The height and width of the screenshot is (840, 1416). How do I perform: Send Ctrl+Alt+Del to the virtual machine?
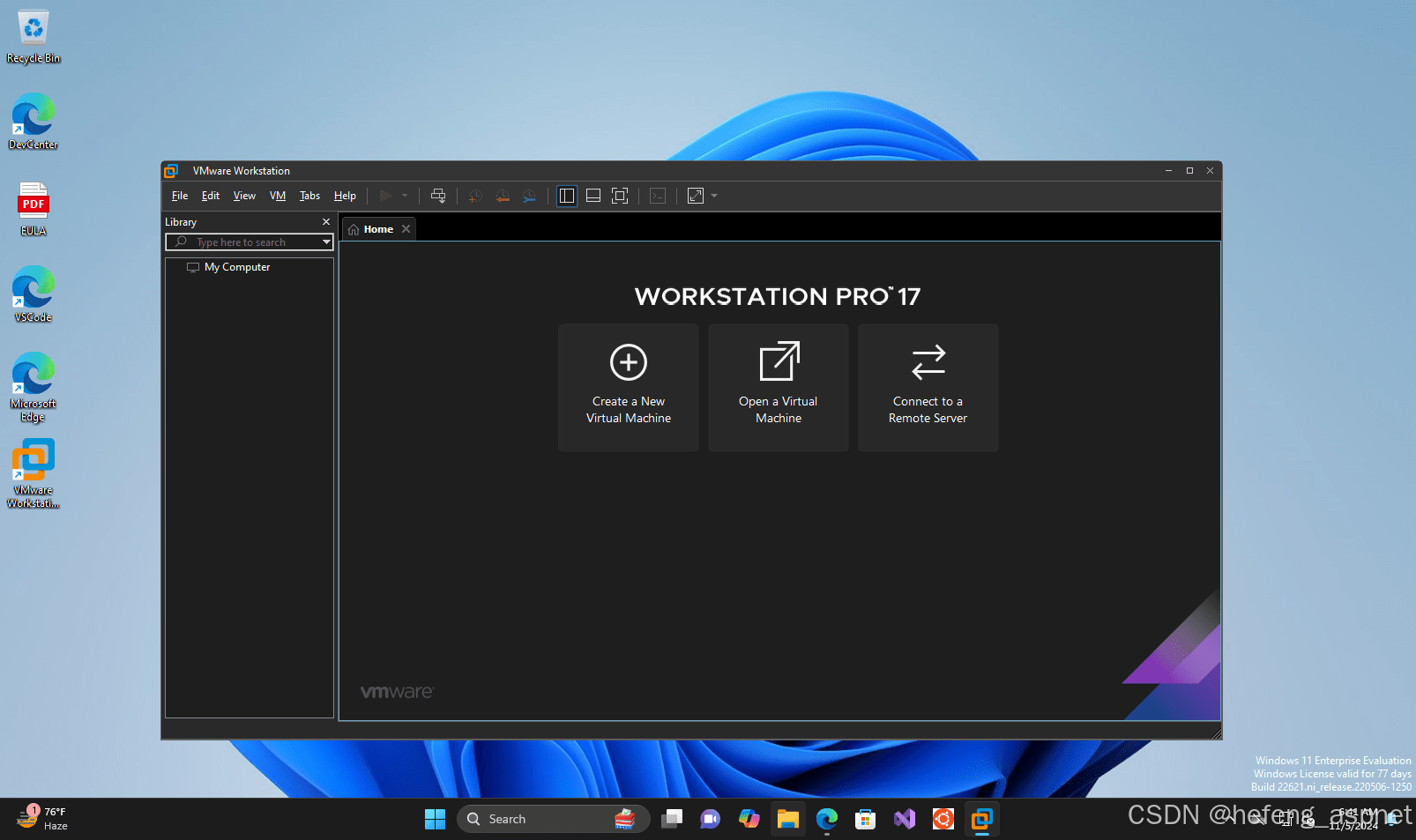[438, 196]
